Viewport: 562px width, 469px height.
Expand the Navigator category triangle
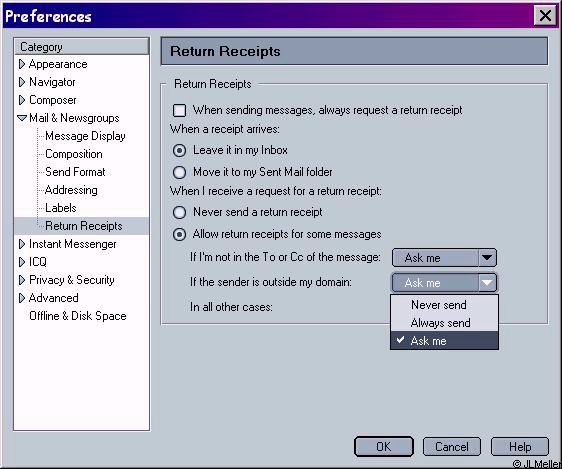22,82
